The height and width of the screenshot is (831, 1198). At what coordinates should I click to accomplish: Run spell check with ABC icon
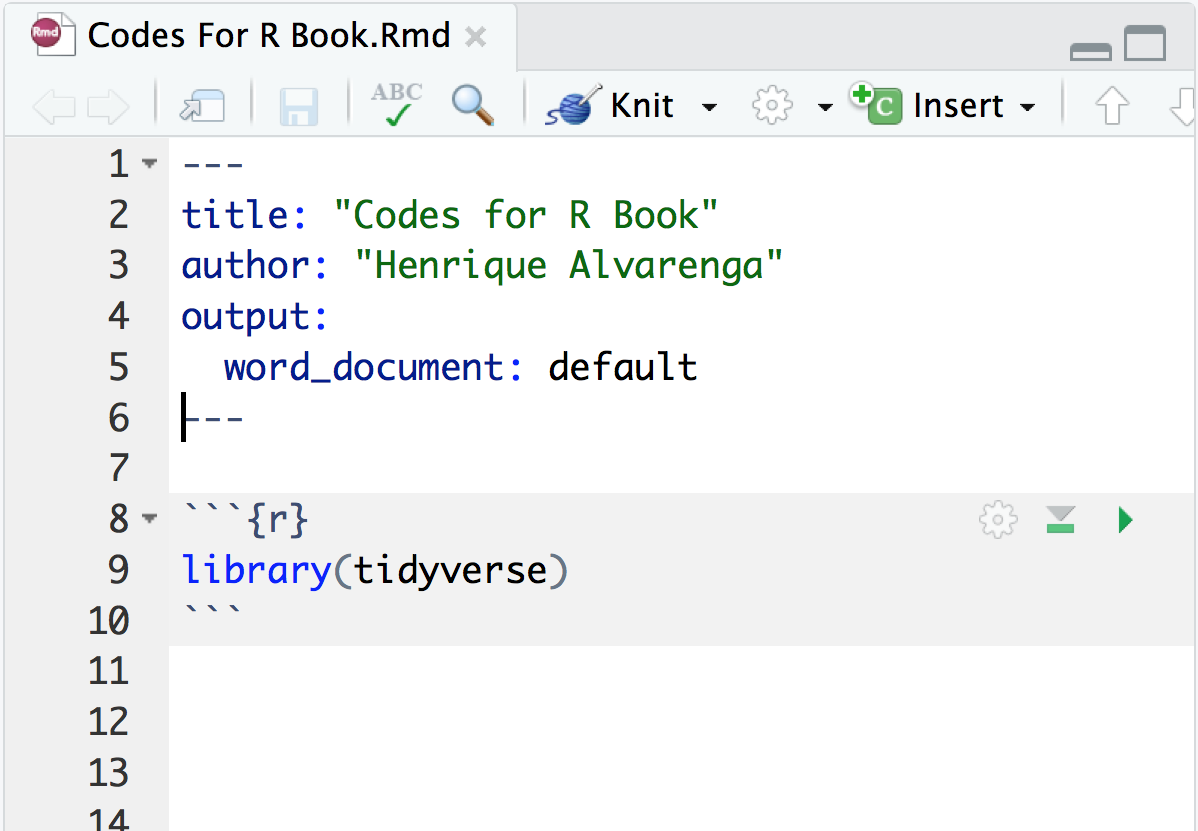point(397,104)
